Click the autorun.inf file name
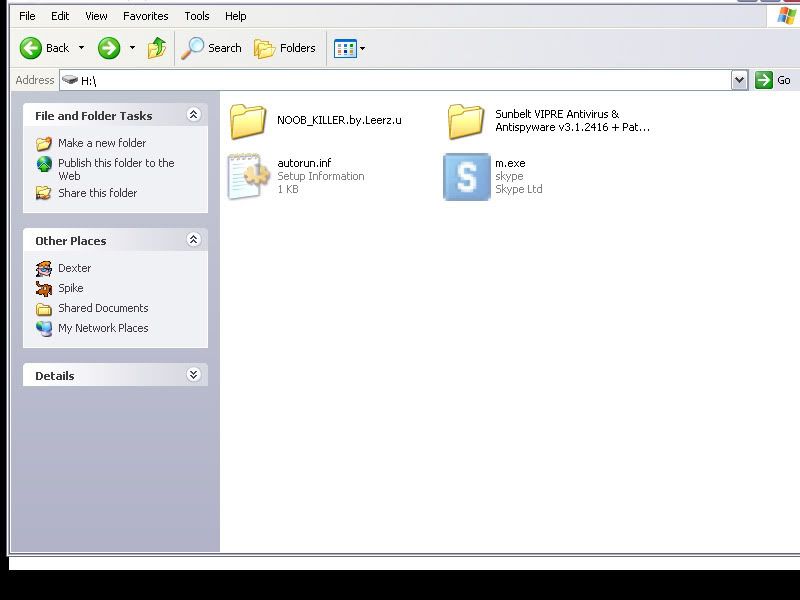The height and width of the screenshot is (600, 800). (x=304, y=163)
